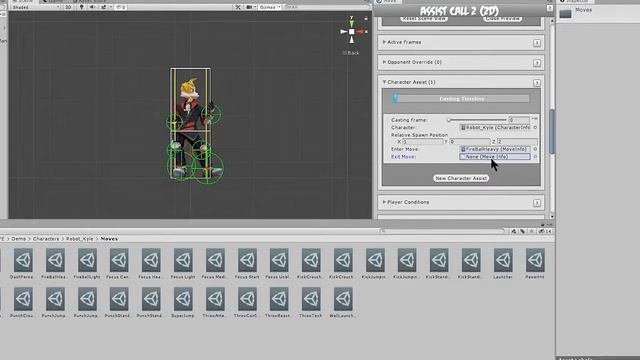Select the Focus Unbl.. move asset
This screenshot has width=640, height=360.
pos(279,264)
